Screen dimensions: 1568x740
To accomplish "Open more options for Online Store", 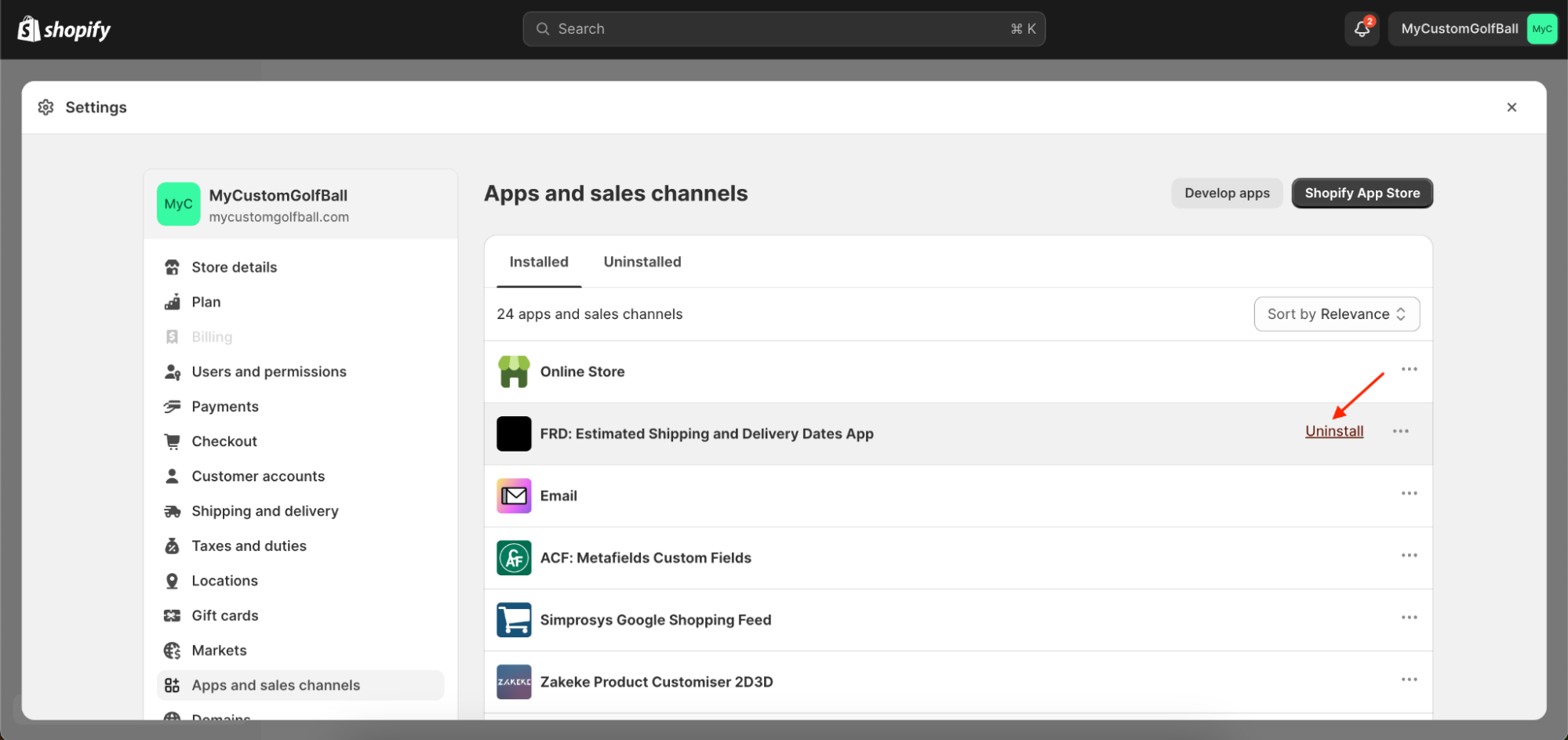I will click(x=1409, y=369).
